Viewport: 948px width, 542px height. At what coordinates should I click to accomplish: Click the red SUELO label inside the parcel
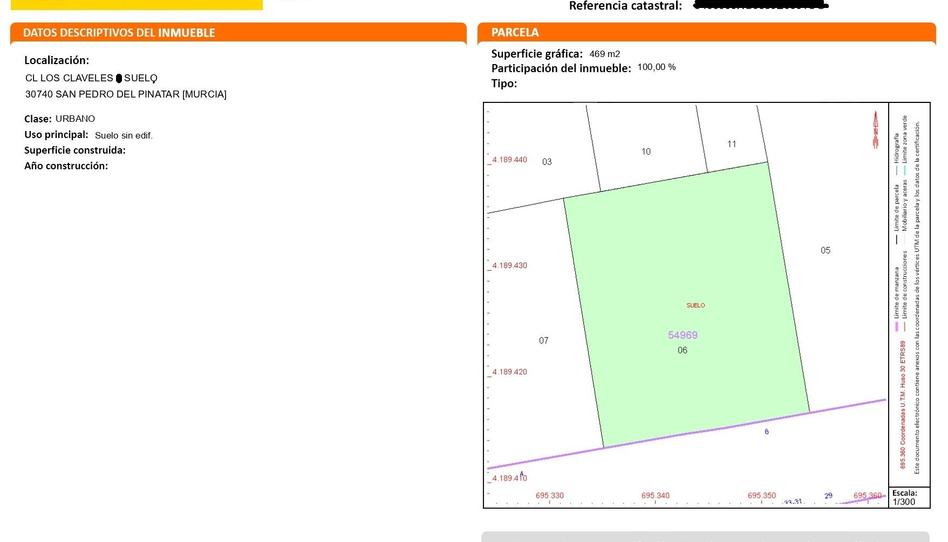(695, 305)
